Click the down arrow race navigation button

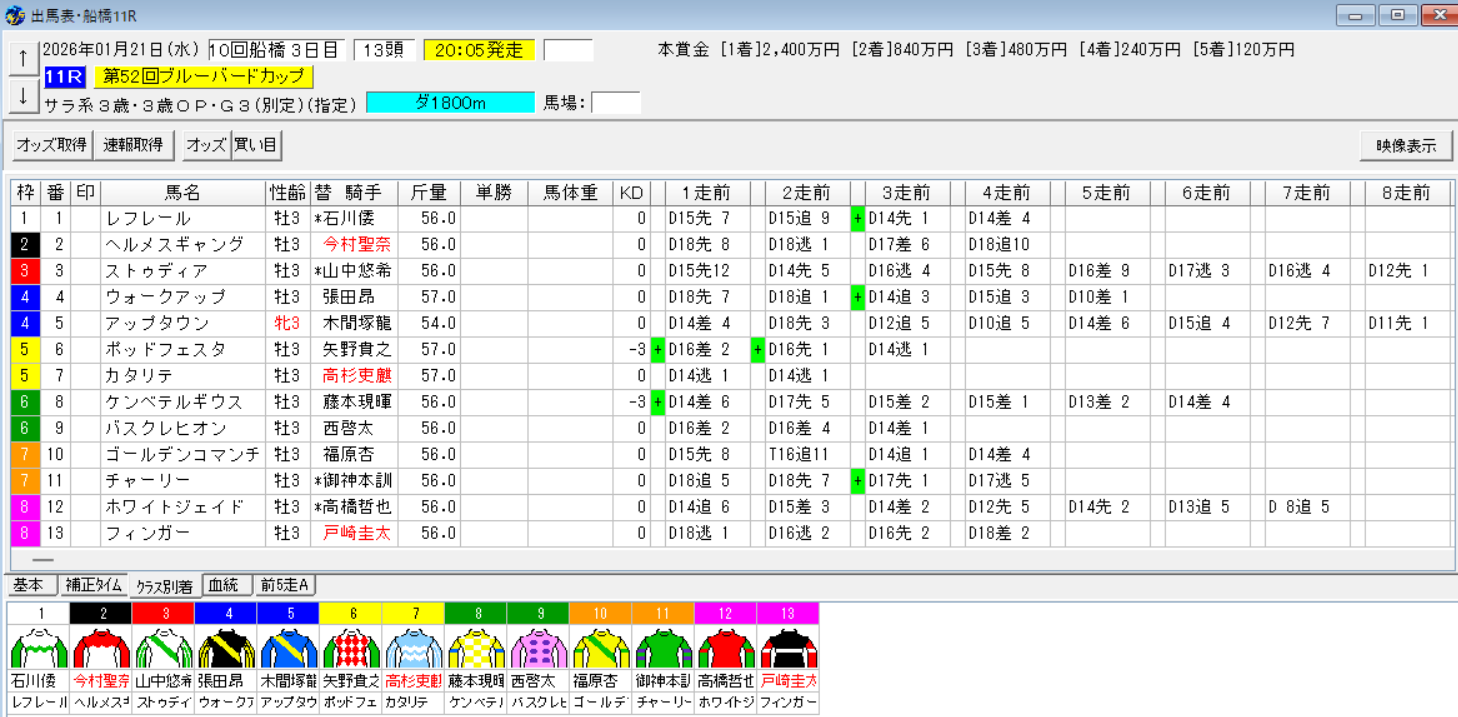(22, 96)
